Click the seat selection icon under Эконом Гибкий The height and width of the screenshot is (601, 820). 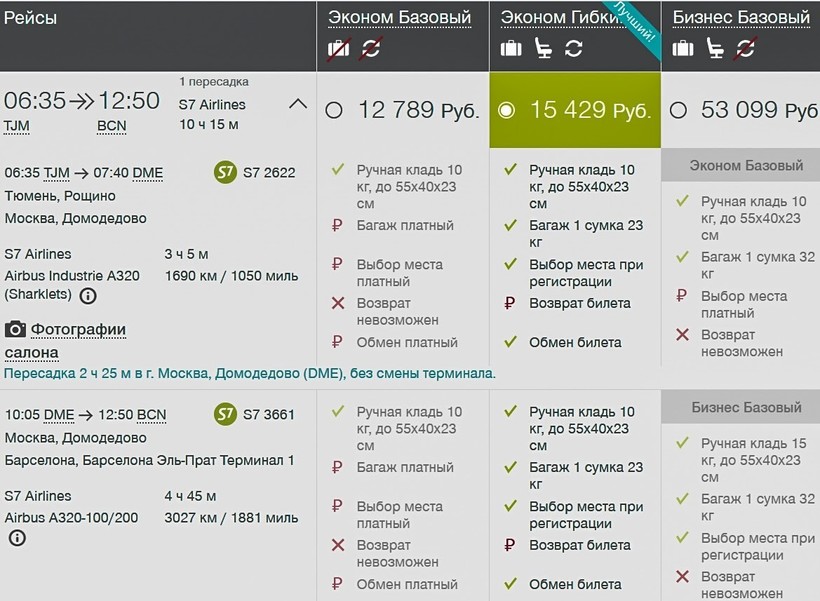pos(543,48)
